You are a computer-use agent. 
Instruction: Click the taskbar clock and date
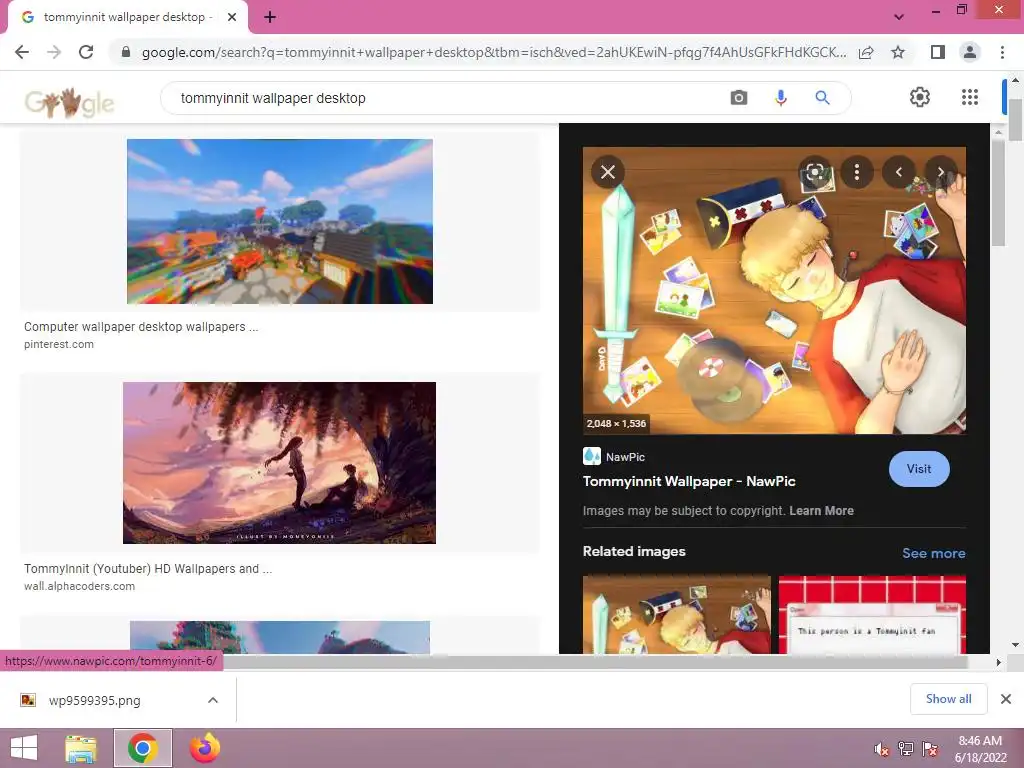click(x=980, y=749)
